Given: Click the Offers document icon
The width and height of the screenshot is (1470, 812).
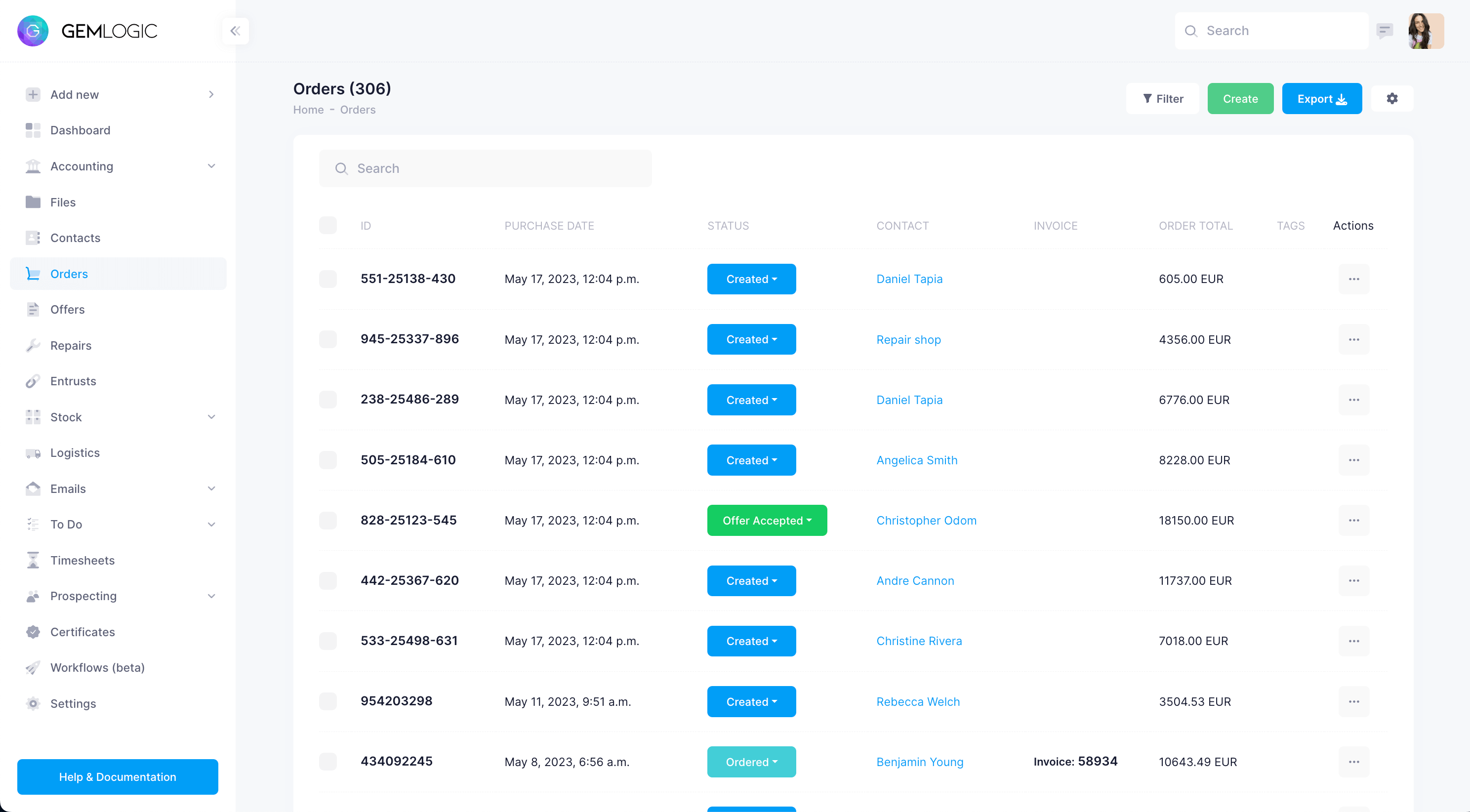Looking at the screenshot, I should (33, 309).
